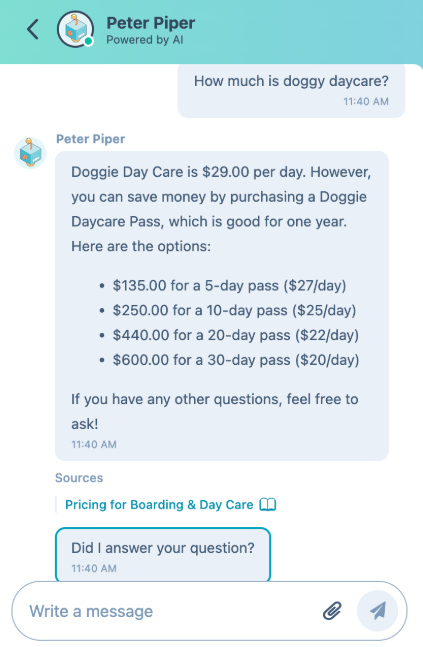Open the Peter Piper avatar in the header

pyautogui.click(x=75, y=29)
